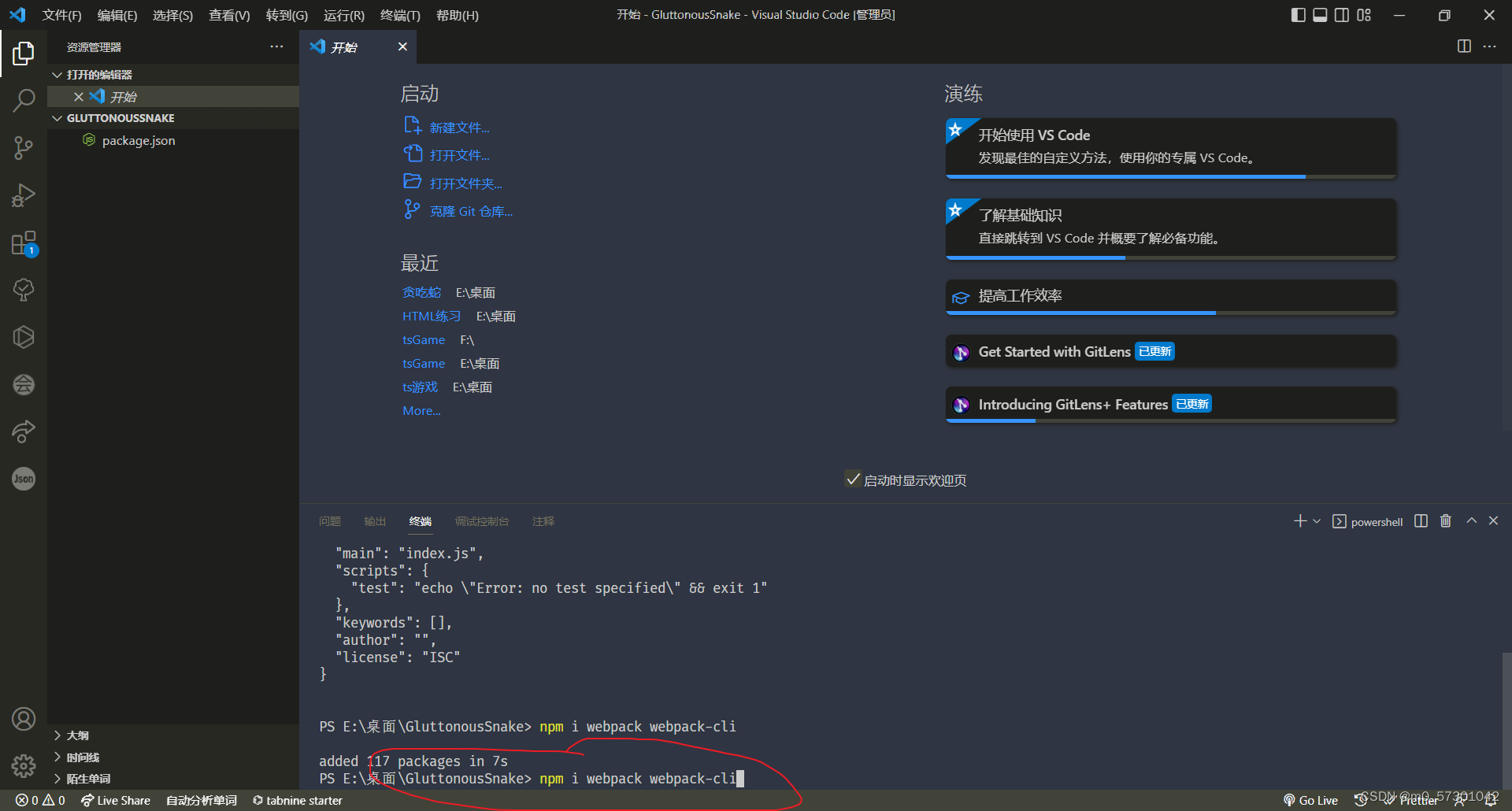Open Explorer views and more actions ellipsis

click(x=276, y=46)
